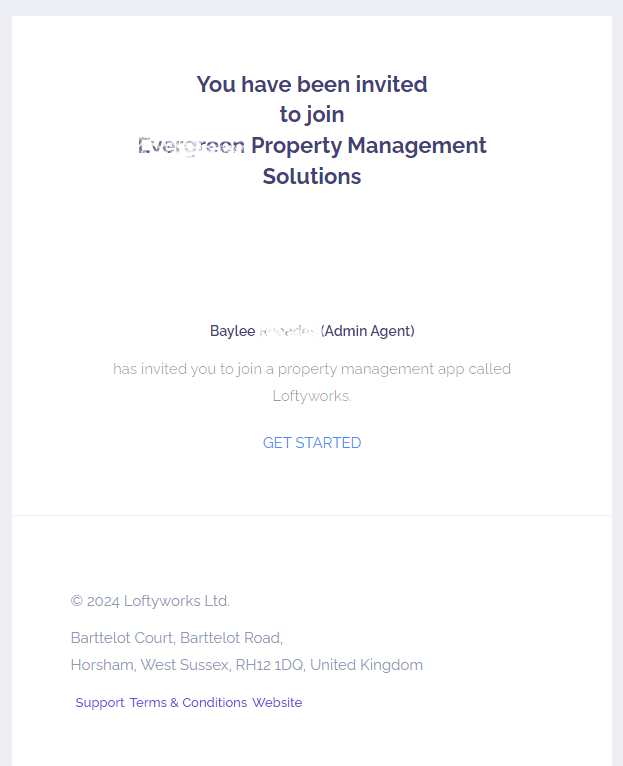Click the inviter name 'Baylee'
The image size is (623, 766).
pyautogui.click(x=233, y=331)
